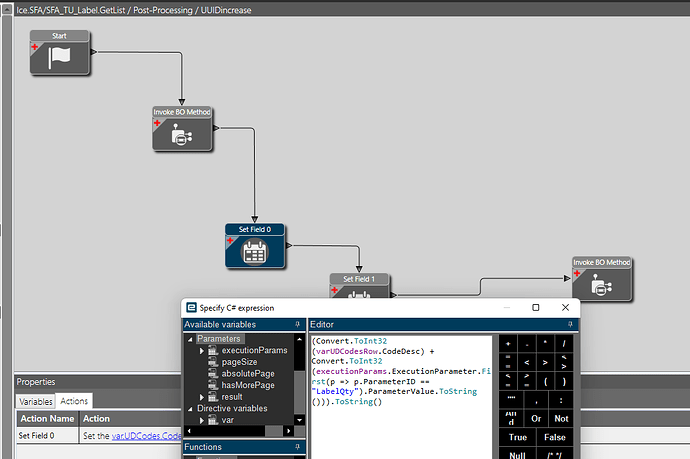Click the Action Name column header
690x459 pixels.
[x=48, y=419]
